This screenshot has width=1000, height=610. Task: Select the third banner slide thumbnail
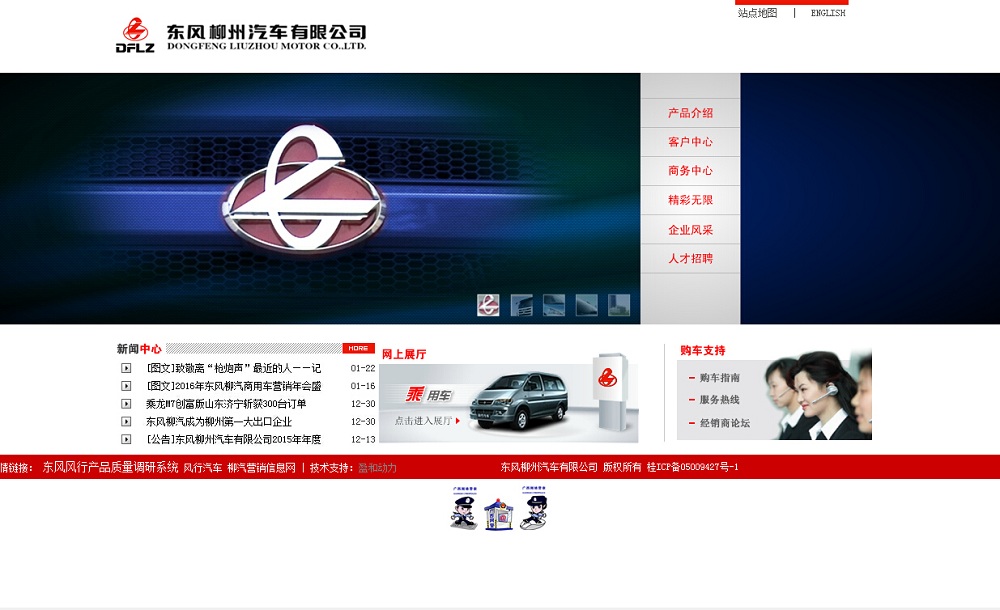[x=554, y=305]
